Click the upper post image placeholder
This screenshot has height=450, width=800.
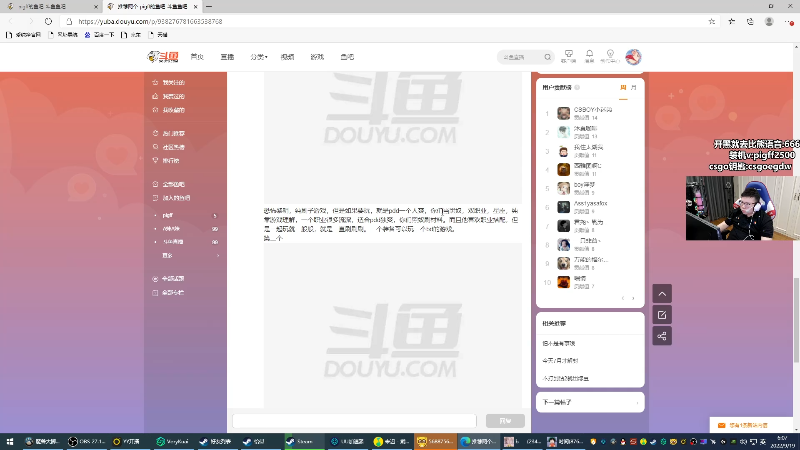pyautogui.click(x=393, y=138)
